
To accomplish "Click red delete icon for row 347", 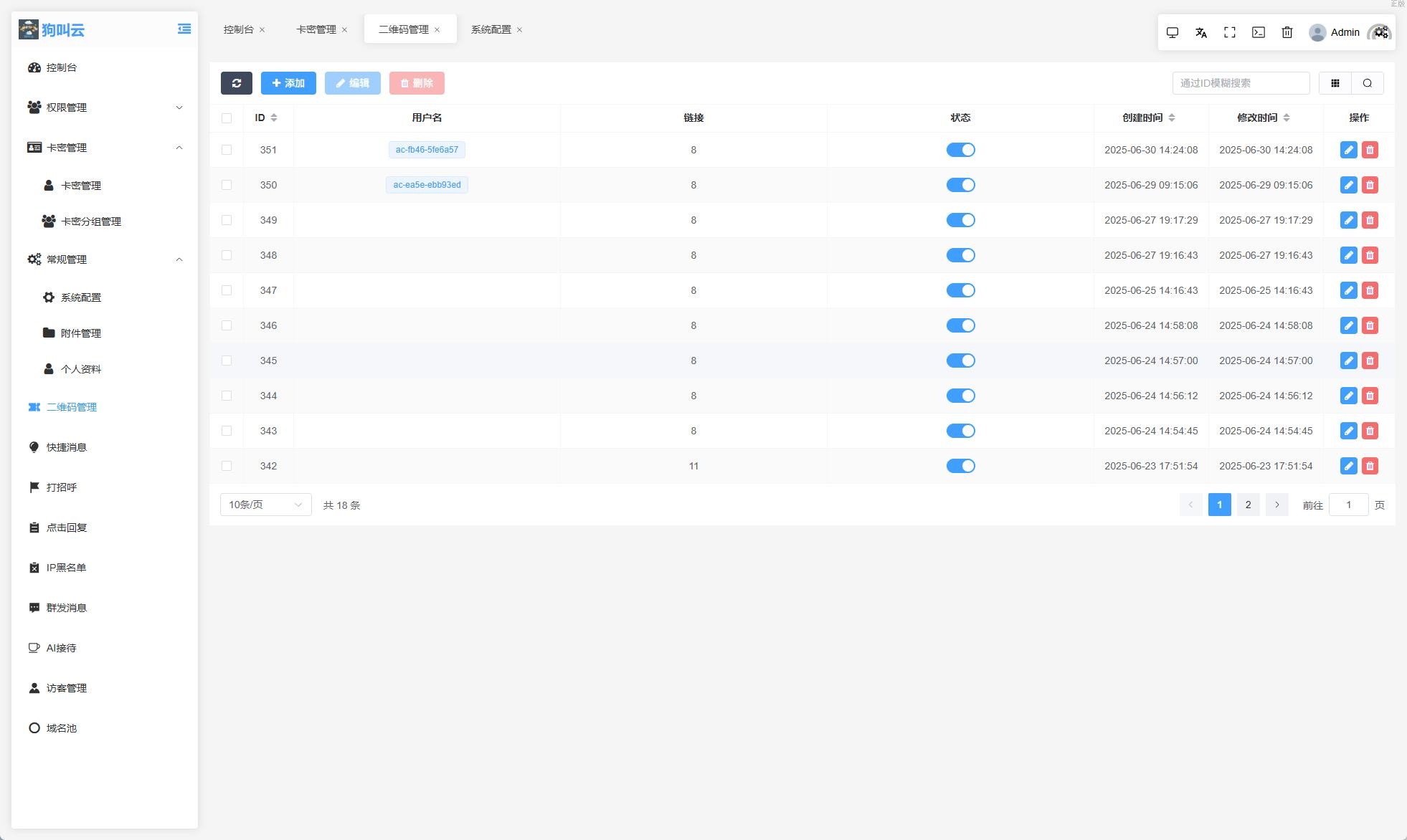I will coord(1370,290).
